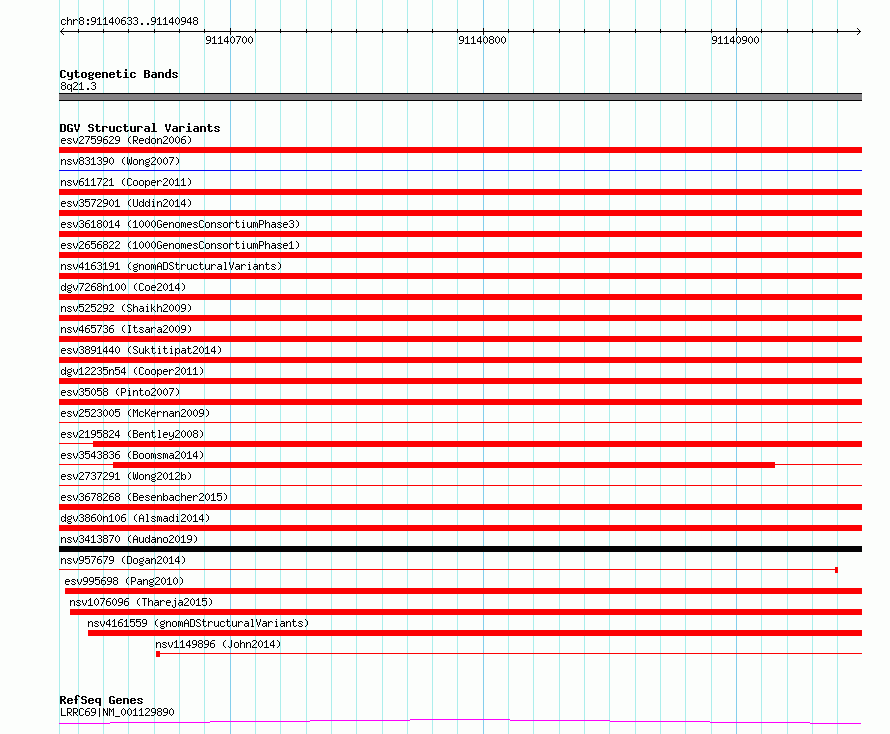The image size is (890, 734).
Task: Select esv35058 (Pinto2007) label
Action: point(120,392)
